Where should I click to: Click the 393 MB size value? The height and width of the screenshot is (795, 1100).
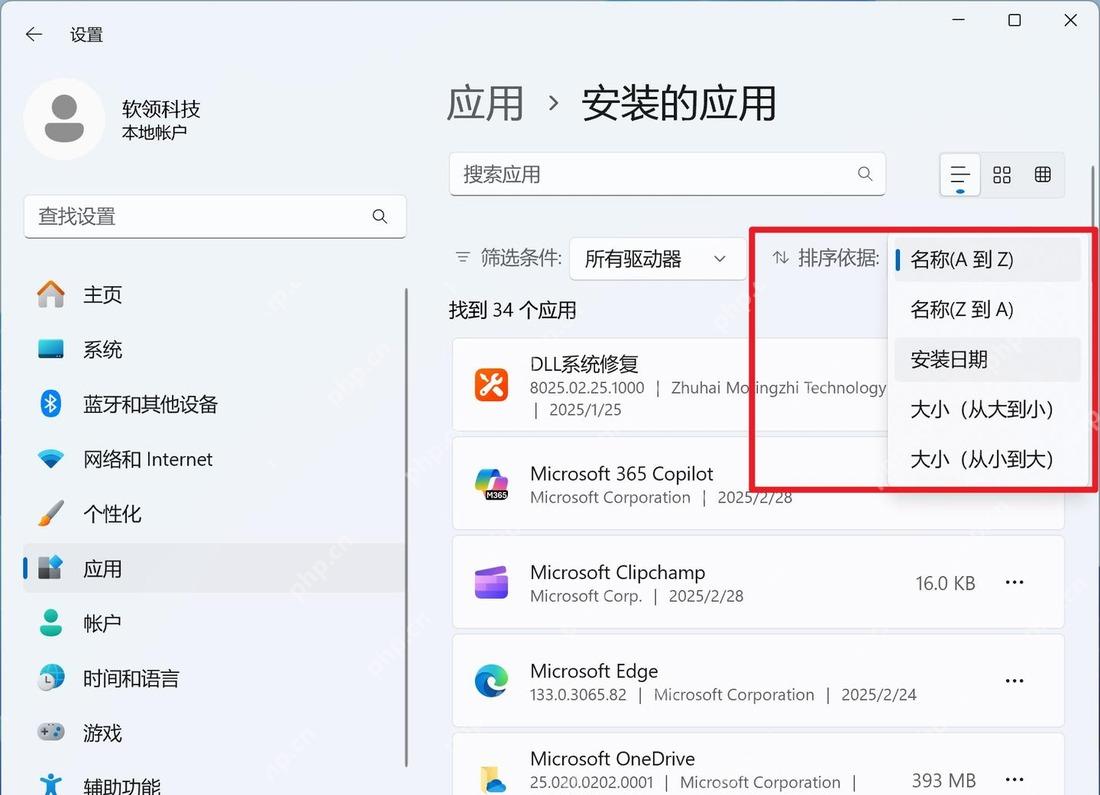tap(944, 780)
